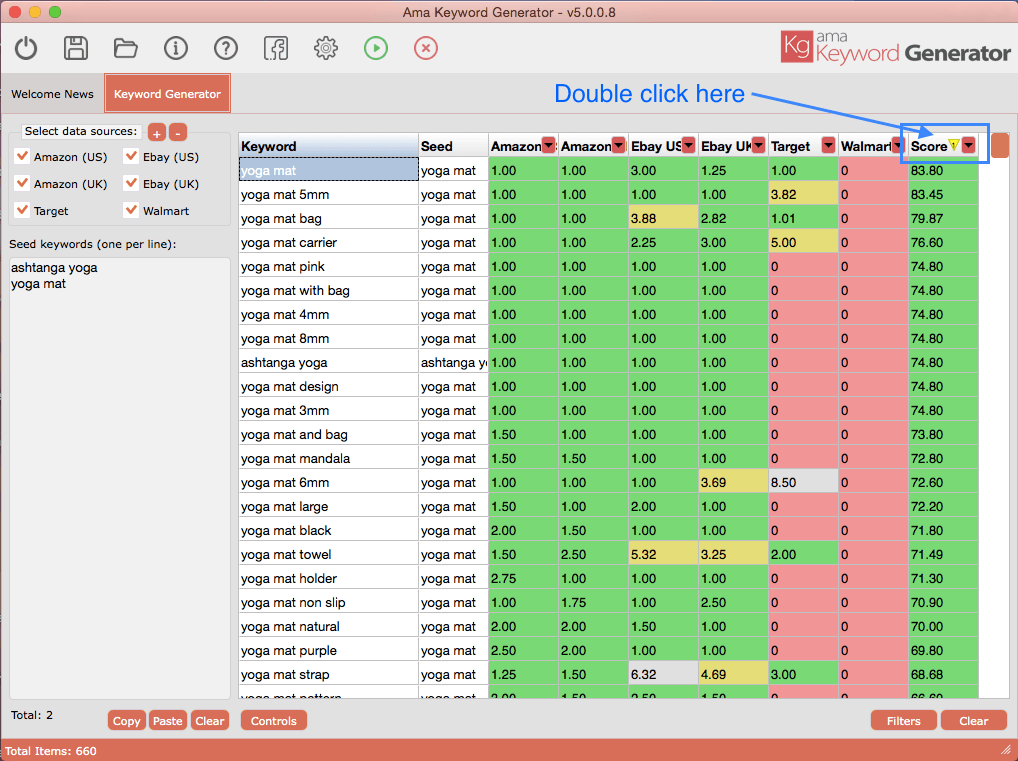The width and height of the screenshot is (1018, 761).
Task: Open the Controls button
Action: [273, 721]
